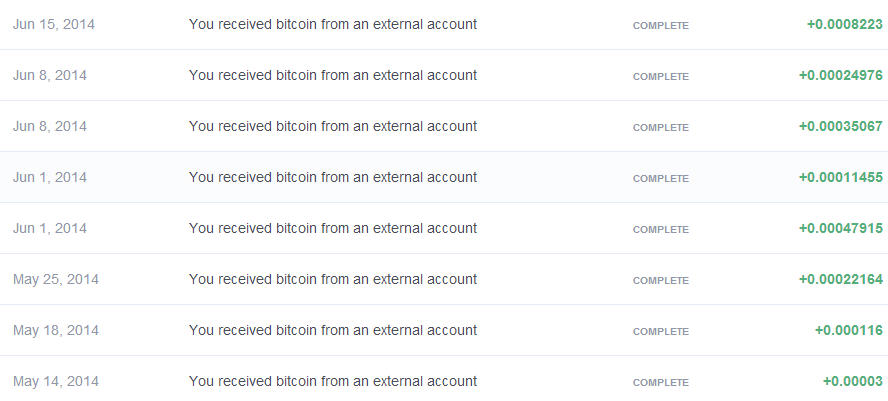Click the +0.0008223 amount
Screen dimensions: 888x401
(847, 24)
